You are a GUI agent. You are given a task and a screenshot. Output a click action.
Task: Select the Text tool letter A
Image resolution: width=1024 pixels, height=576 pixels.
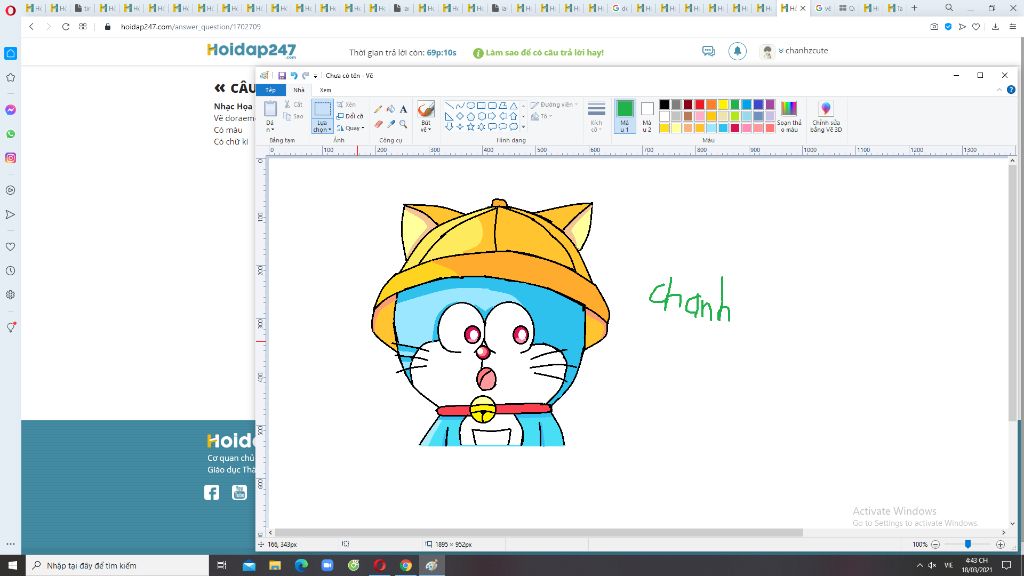[403, 109]
